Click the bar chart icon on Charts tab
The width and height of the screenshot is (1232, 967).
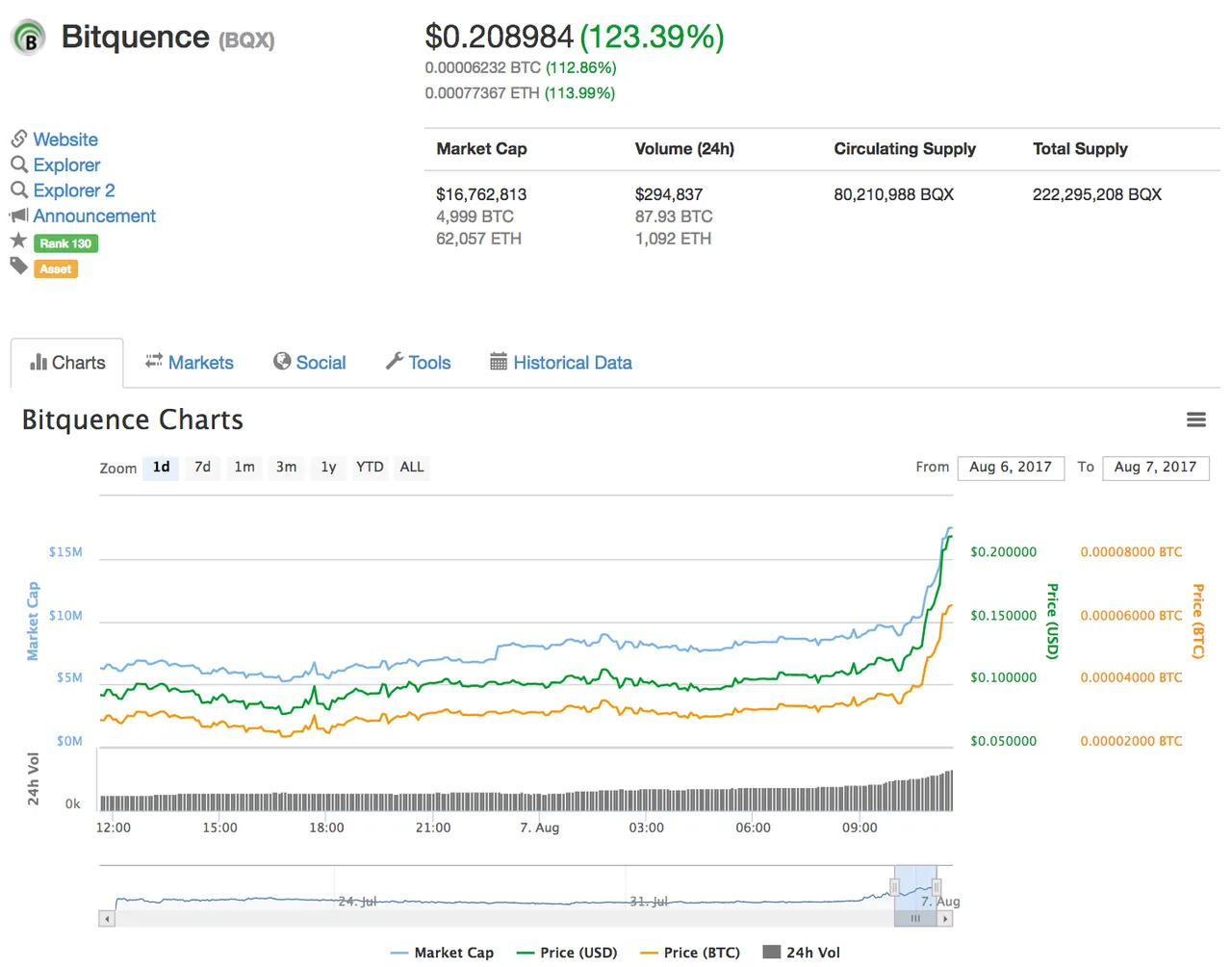point(38,362)
